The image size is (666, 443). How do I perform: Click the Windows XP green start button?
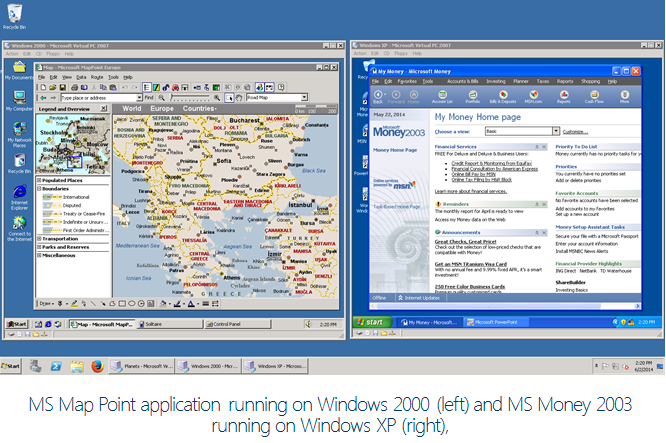(x=372, y=322)
